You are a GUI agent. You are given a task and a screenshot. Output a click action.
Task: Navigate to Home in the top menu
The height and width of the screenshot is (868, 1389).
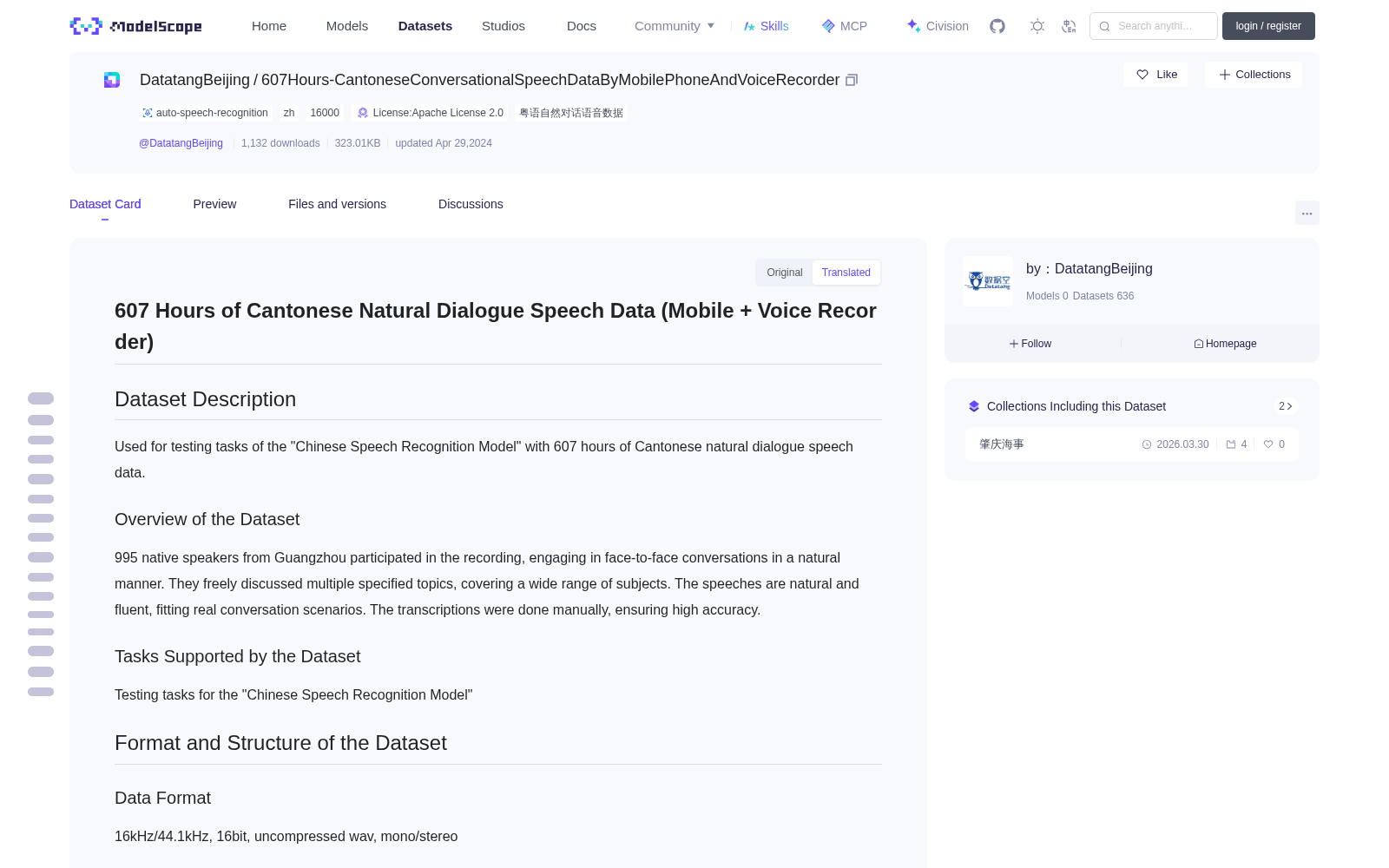coord(269,26)
